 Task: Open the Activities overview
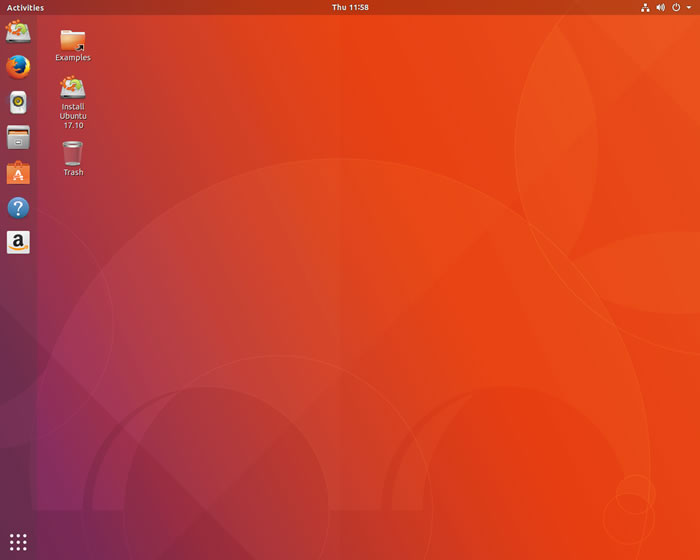click(x=25, y=7)
